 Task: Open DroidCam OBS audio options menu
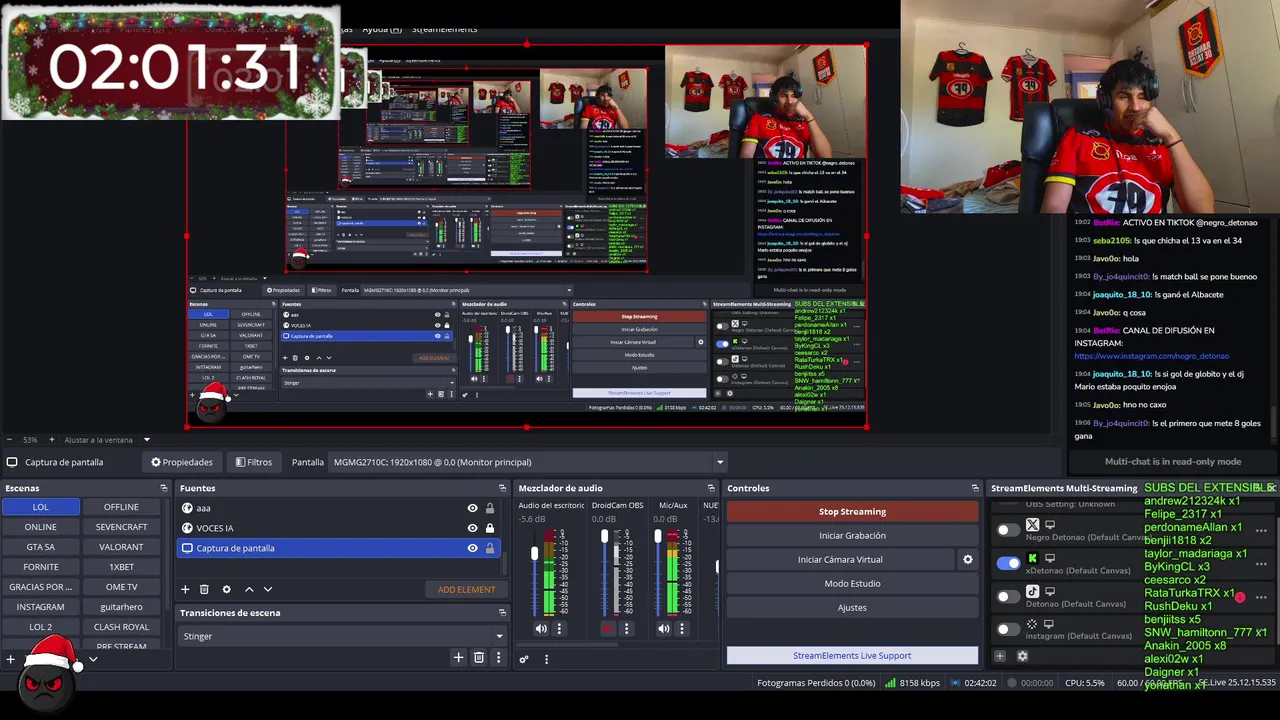627,629
